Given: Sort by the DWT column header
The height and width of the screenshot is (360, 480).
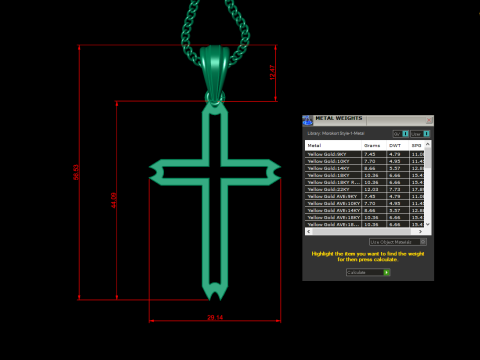Looking at the screenshot, I should [398, 145].
